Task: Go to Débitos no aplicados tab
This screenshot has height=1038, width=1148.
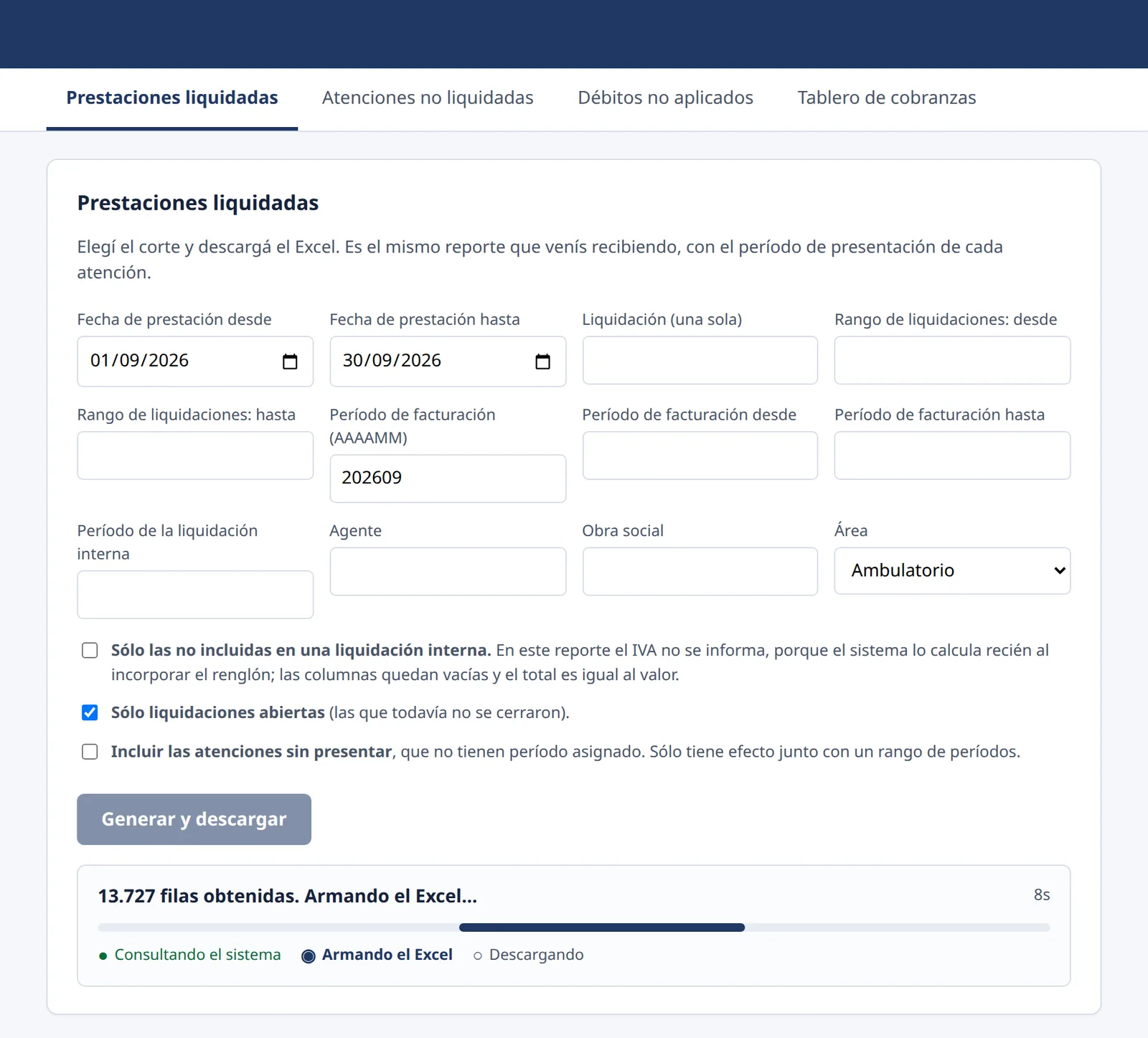Action: pyautogui.click(x=665, y=98)
